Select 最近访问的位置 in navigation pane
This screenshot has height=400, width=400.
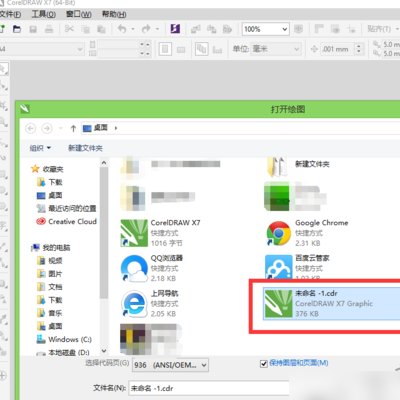coord(72,209)
